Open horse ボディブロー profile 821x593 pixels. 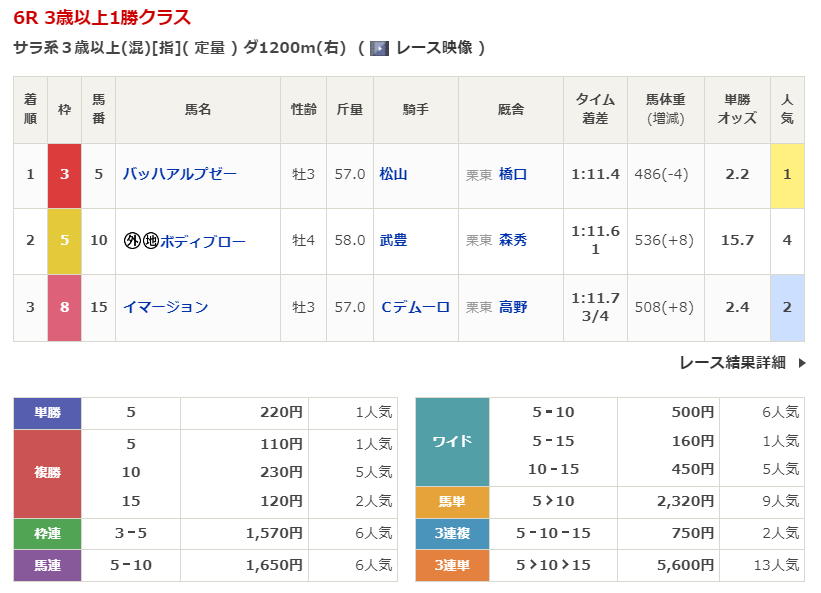point(202,241)
